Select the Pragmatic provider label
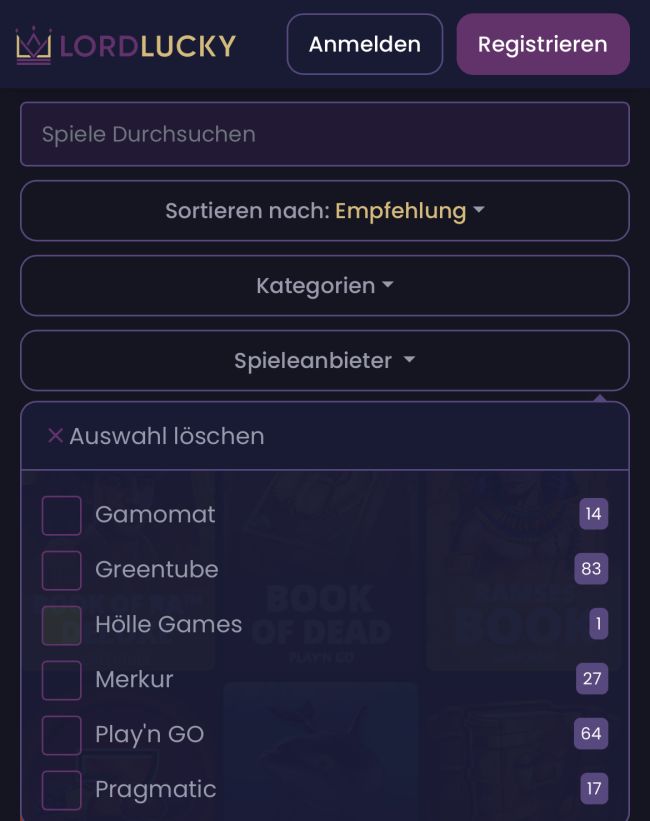Screen dimensions: 650x821 tap(155, 789)
